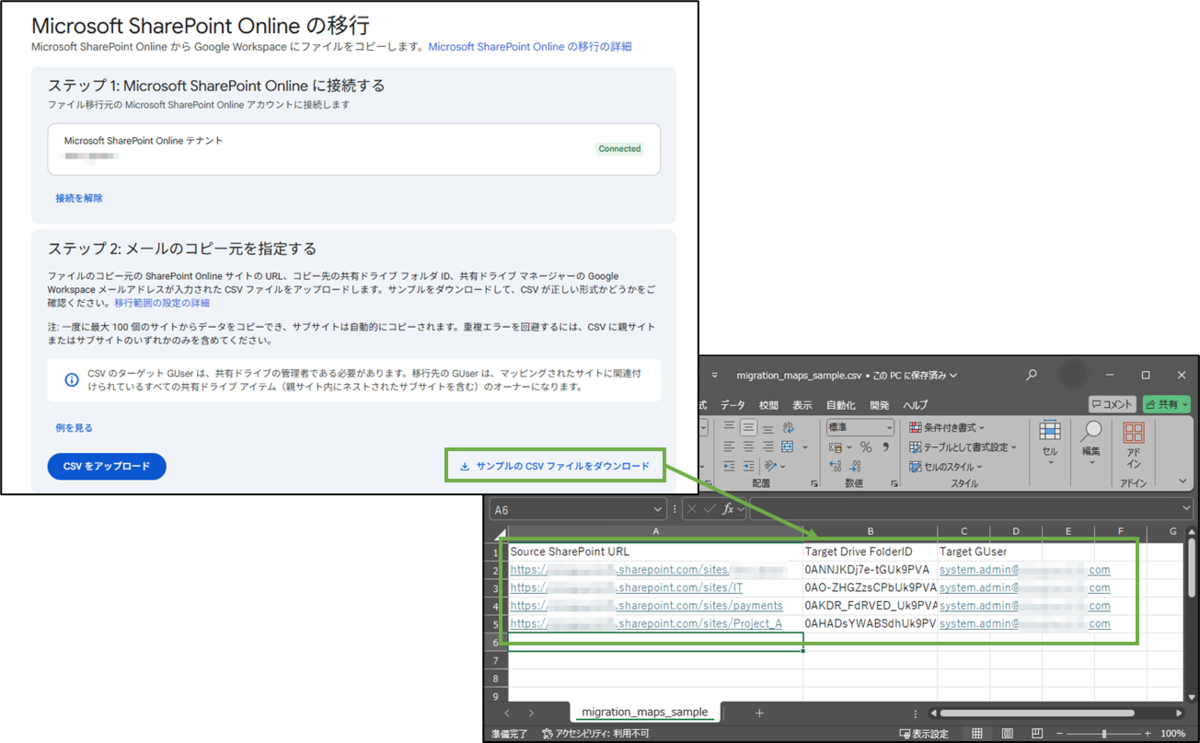1200x743 pixels.
Task: Click the Top Align icon in Excel
Action: (729, 425)
